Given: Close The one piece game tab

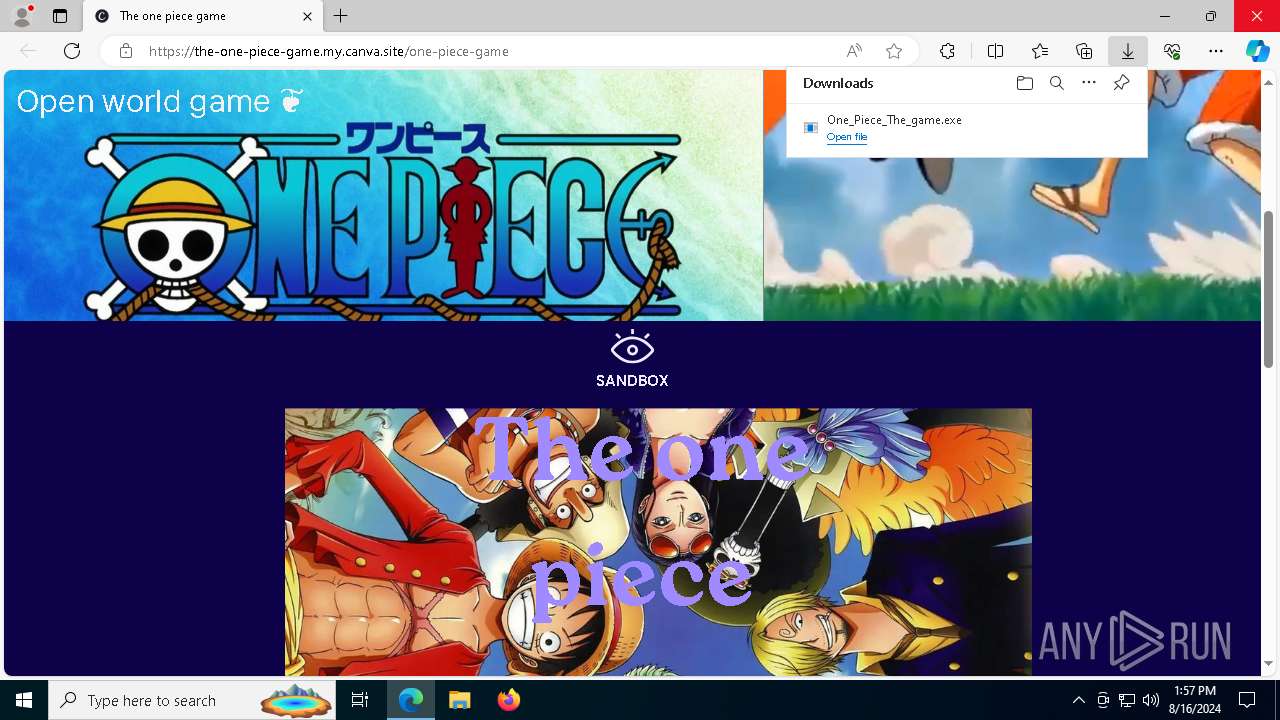Looking at the screenshot, I should (308, 16).
